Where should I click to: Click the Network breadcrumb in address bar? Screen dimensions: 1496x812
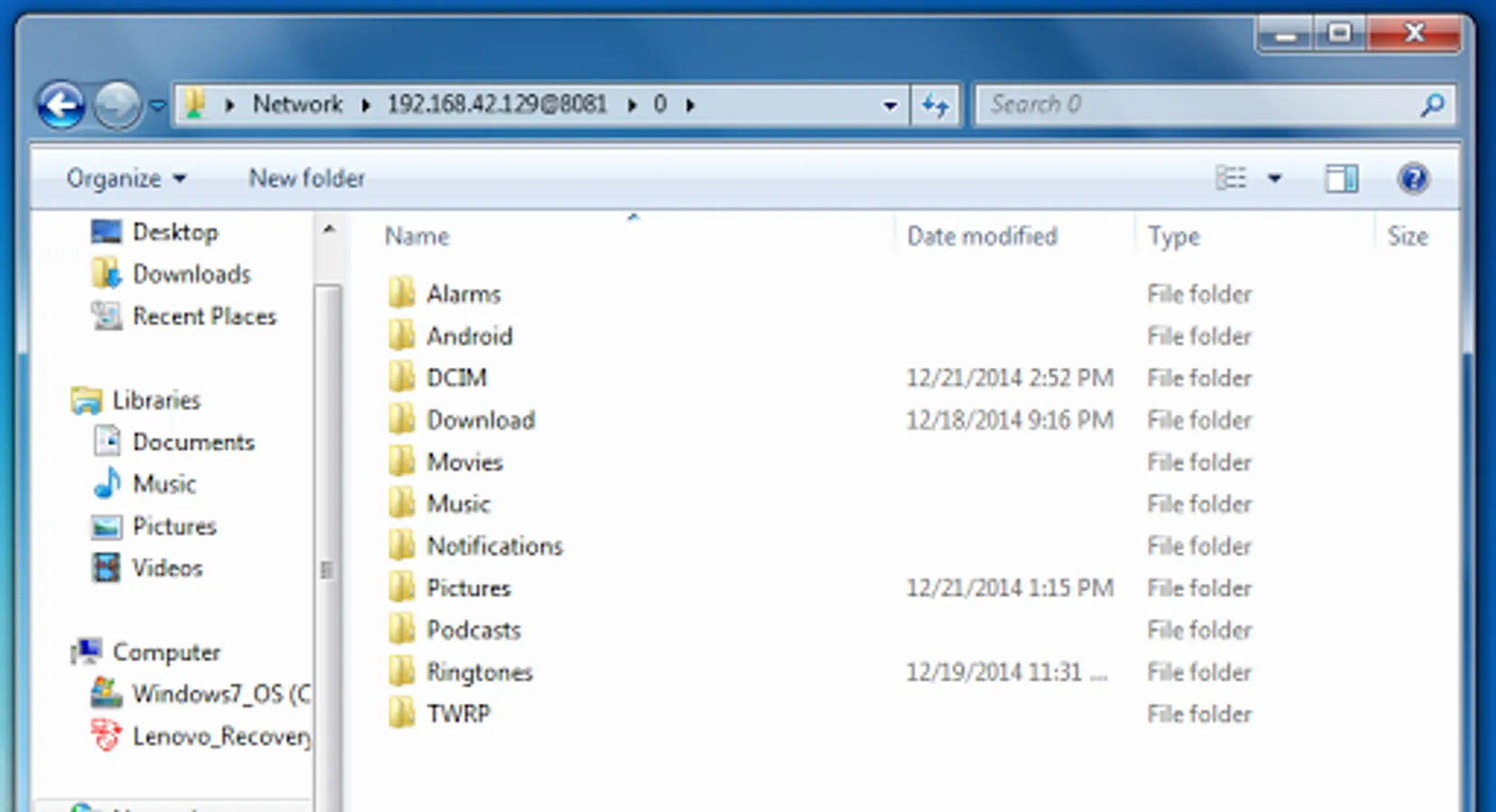[298, 105]
